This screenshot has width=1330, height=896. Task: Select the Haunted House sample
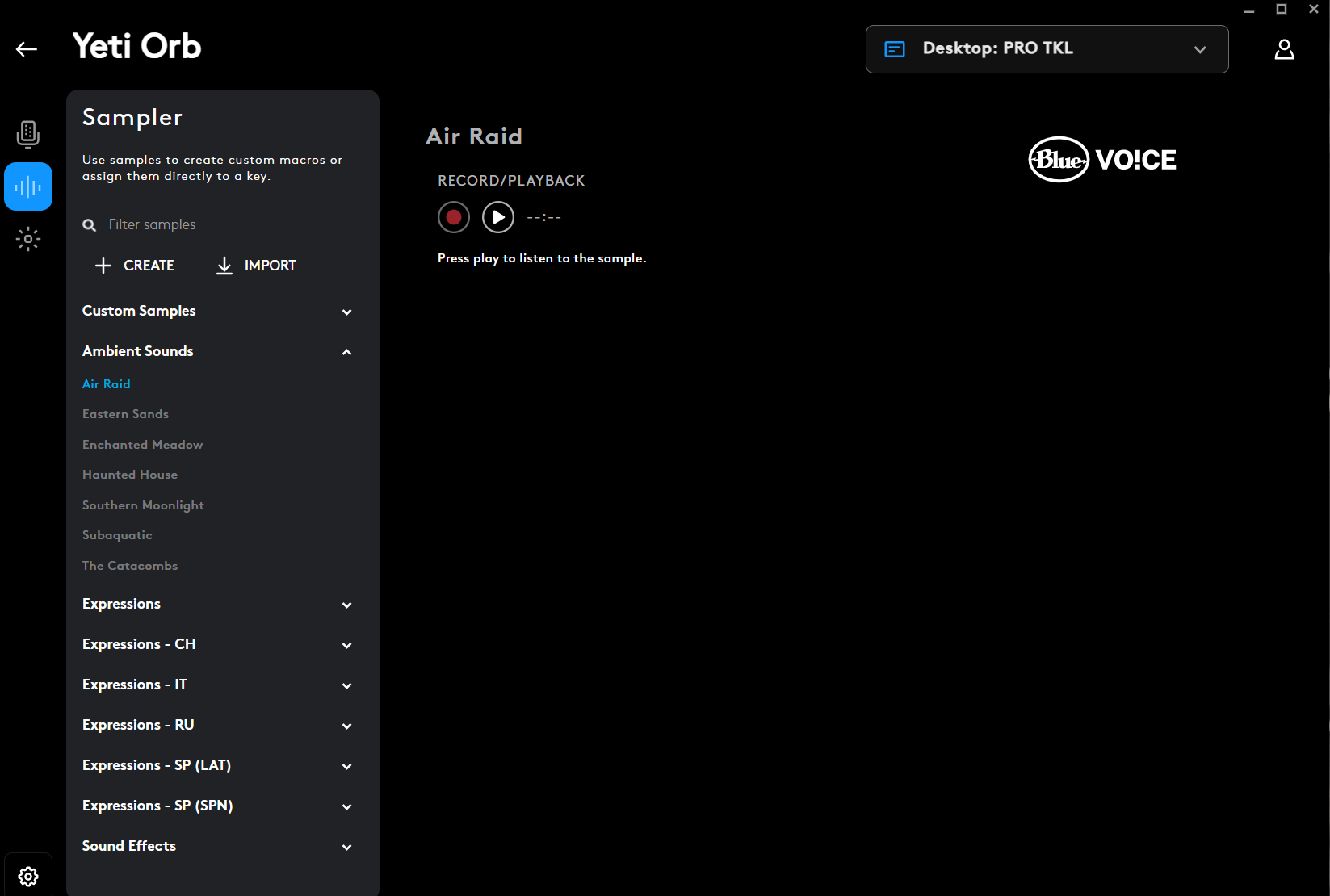[130, 475]
